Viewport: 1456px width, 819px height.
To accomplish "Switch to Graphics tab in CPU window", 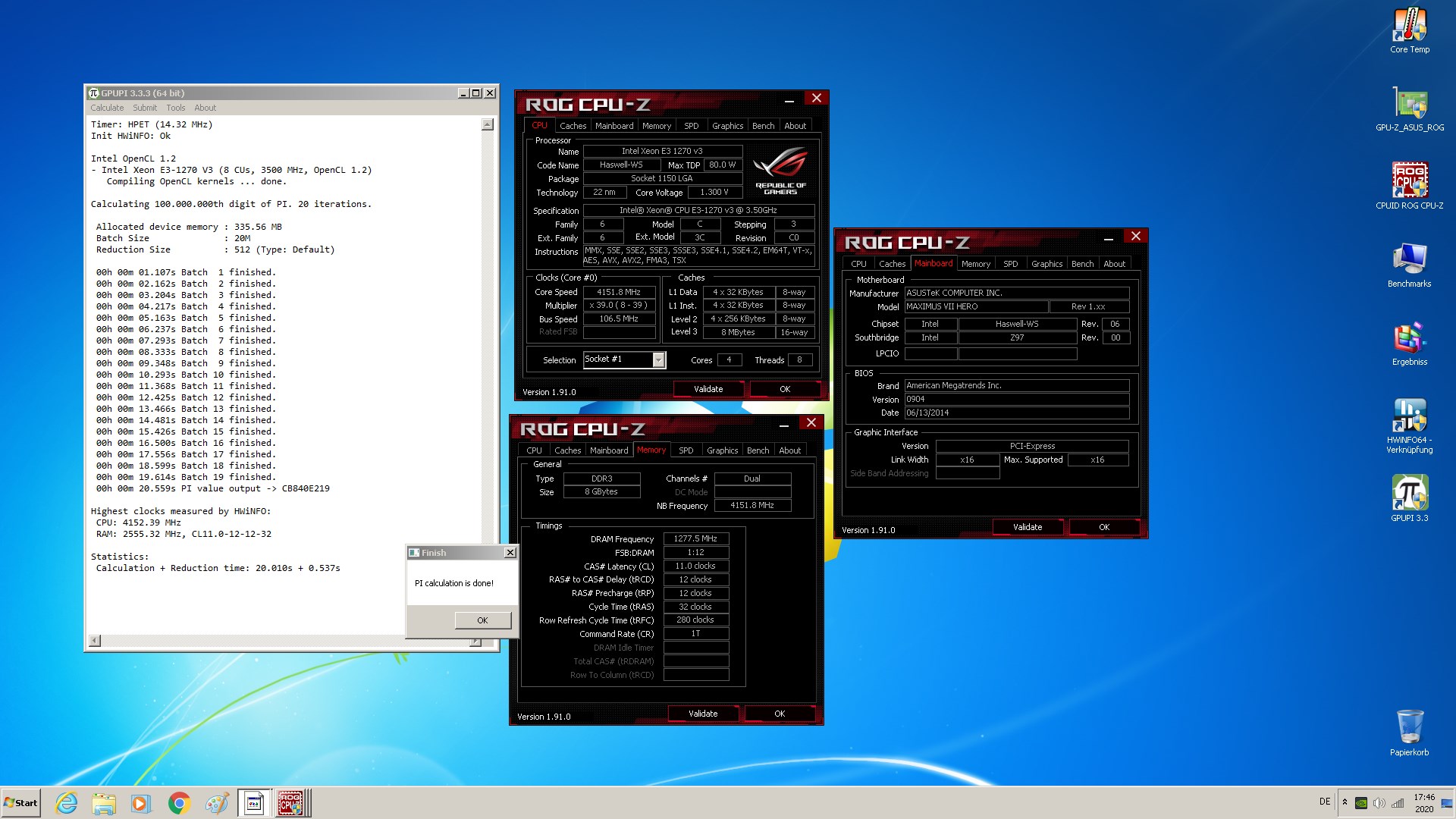I will point(727,126).
